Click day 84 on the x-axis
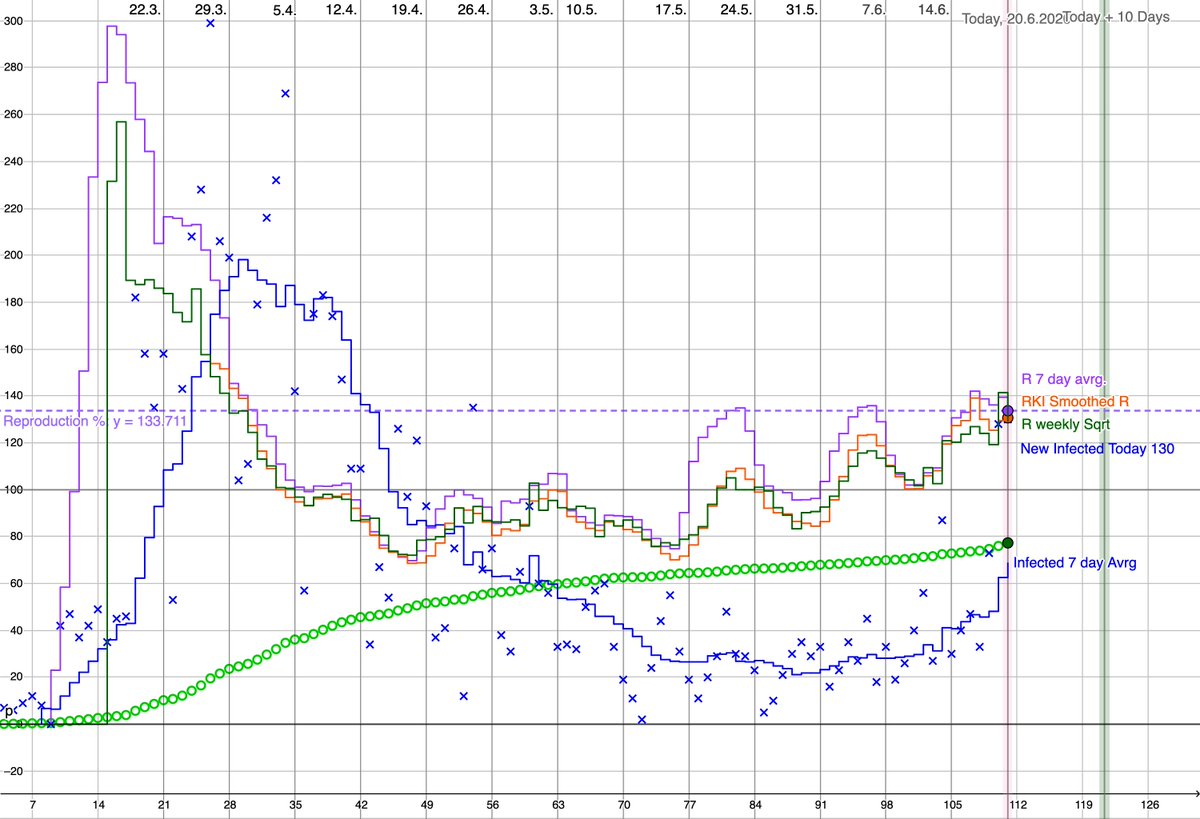 coord(755,805)
